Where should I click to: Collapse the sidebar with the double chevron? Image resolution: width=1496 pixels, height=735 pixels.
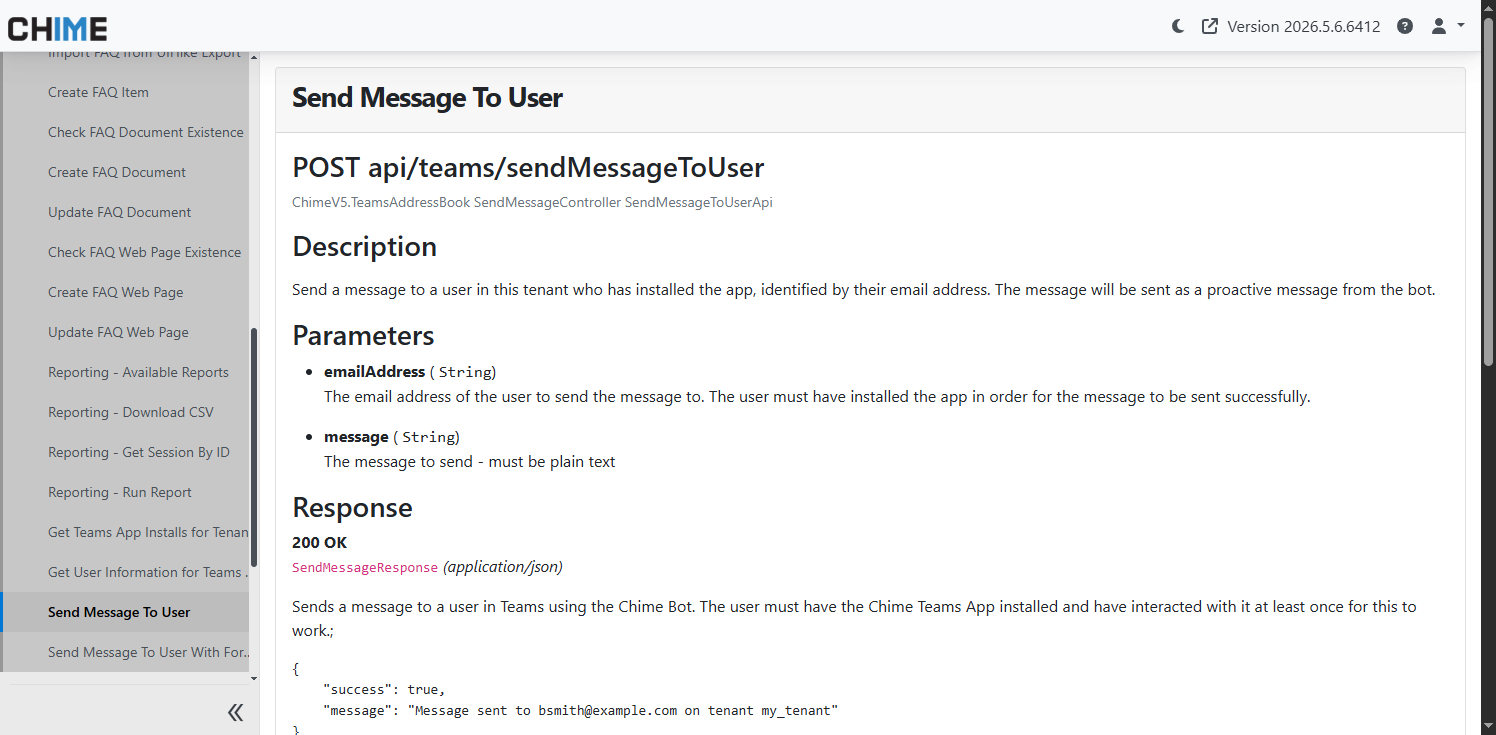coord(236,712)
